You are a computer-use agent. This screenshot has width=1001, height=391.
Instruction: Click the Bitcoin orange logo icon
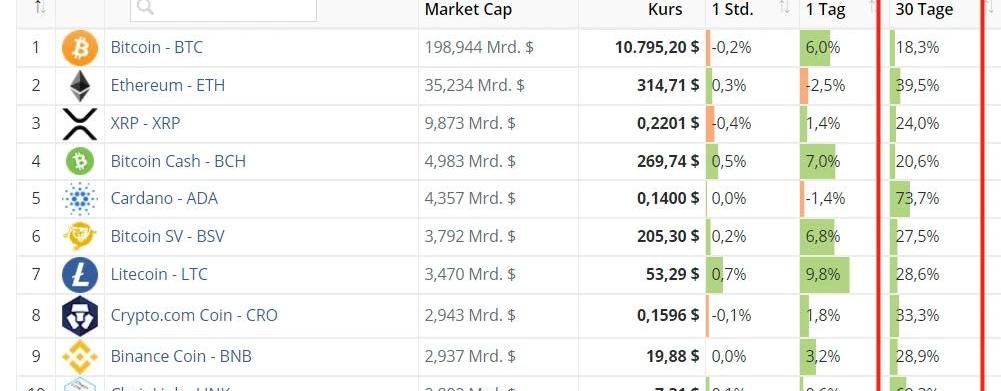[x=80, y=48]
